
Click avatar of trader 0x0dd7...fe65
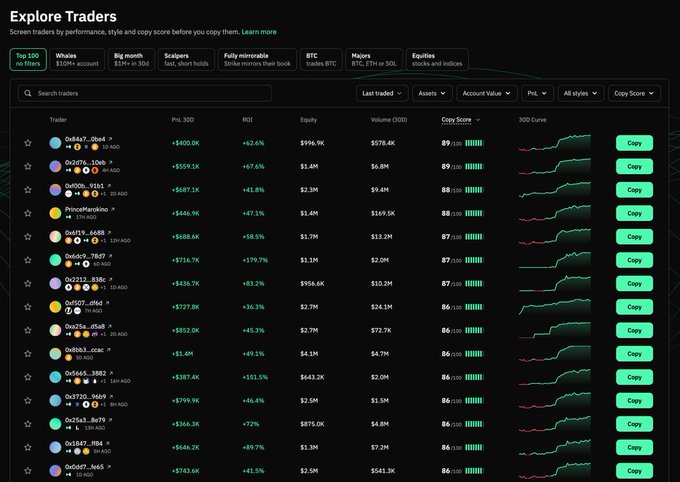tap(55, 471)
